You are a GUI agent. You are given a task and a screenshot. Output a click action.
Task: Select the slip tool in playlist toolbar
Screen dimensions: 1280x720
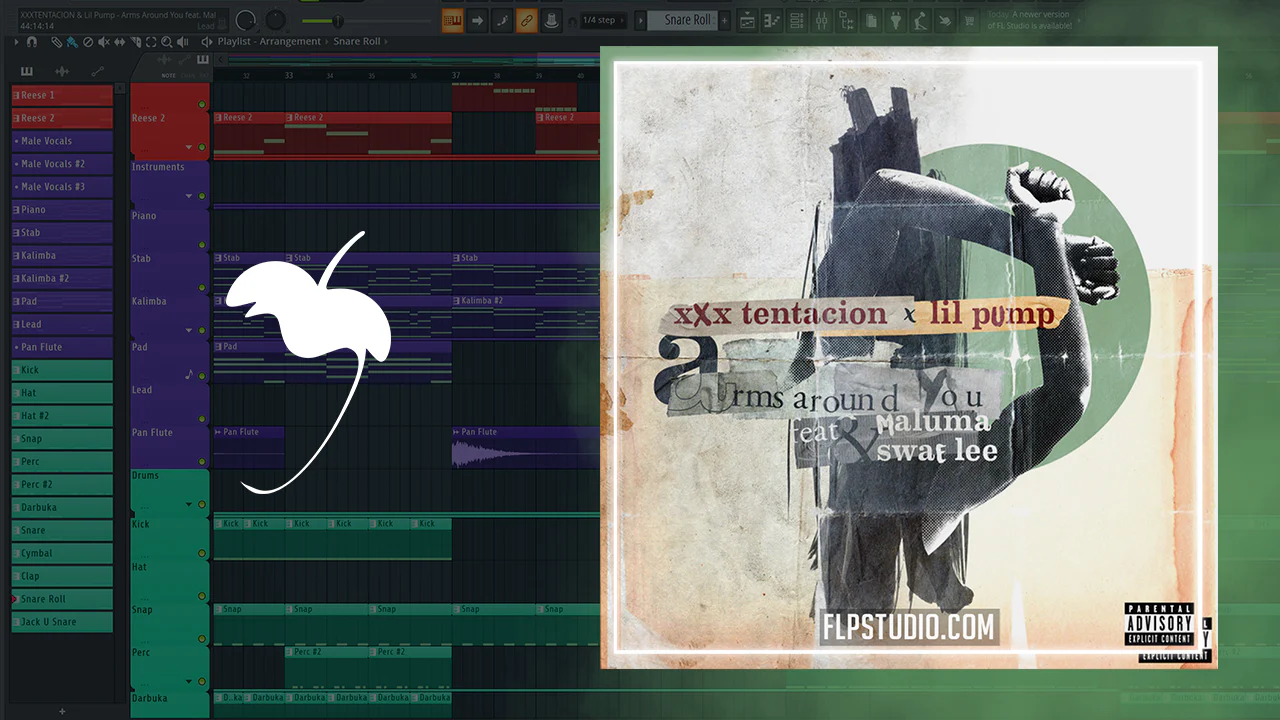[x=120, y=42]
